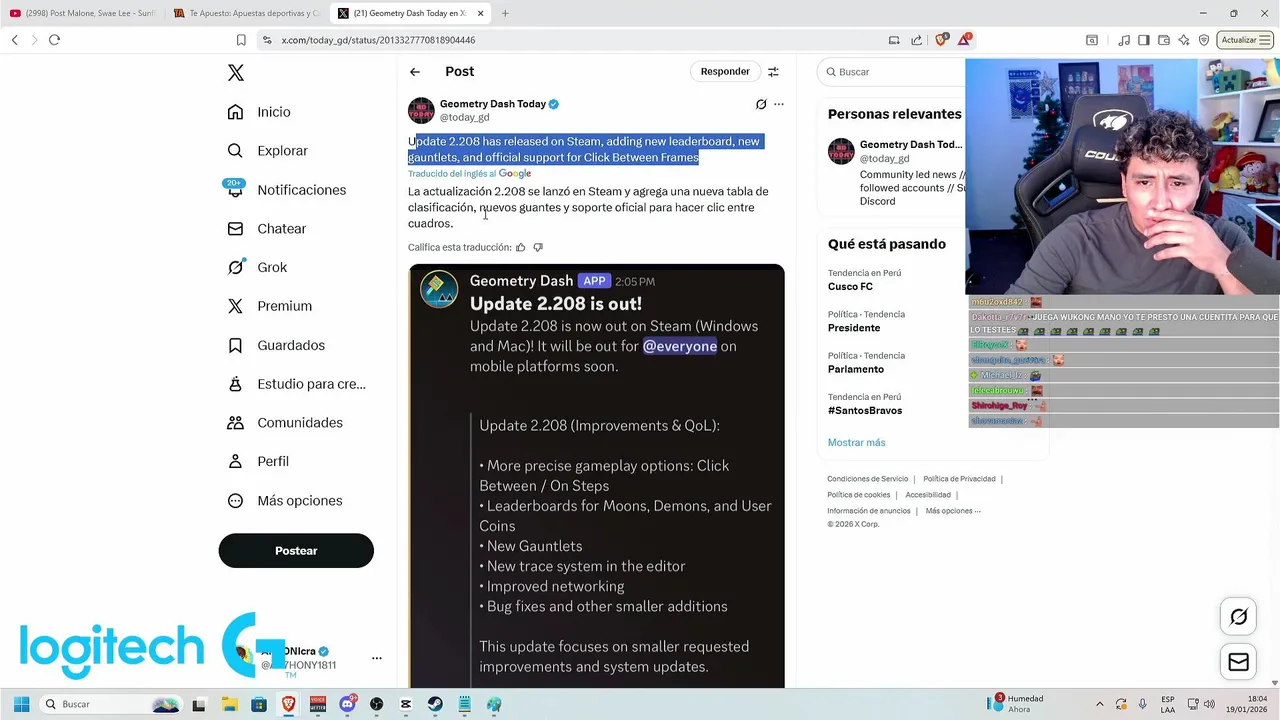Toggle the browser sidebar panel icon
The height and width of the screenshot is (720, 1280).
pos(1144,40)
